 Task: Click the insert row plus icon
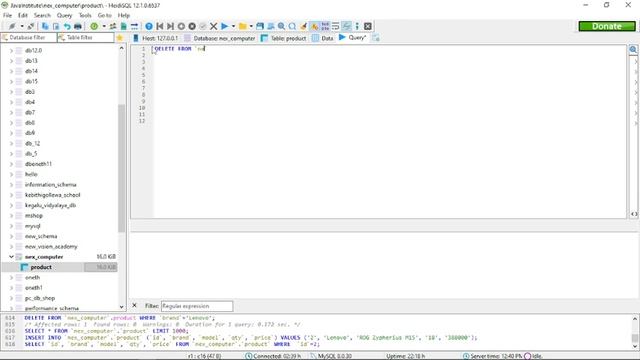click(x=181, y=26)
